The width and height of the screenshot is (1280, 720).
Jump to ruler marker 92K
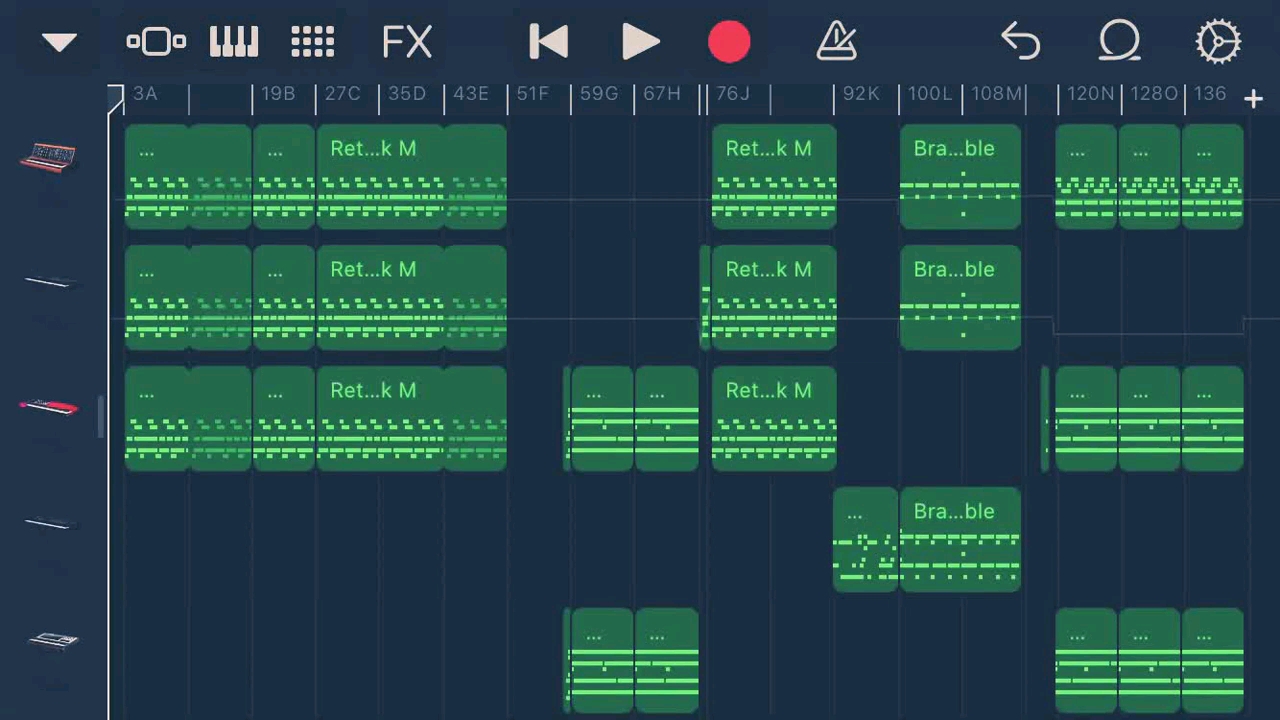[x=861, y=93]
